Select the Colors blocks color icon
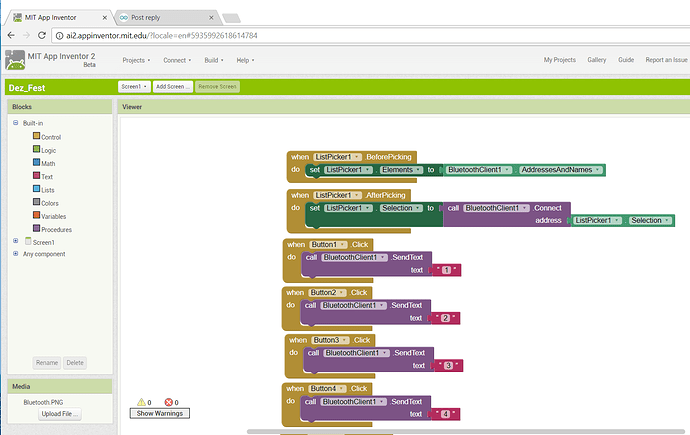The width and height of the screenshot is (690, 435). point(37,202)
